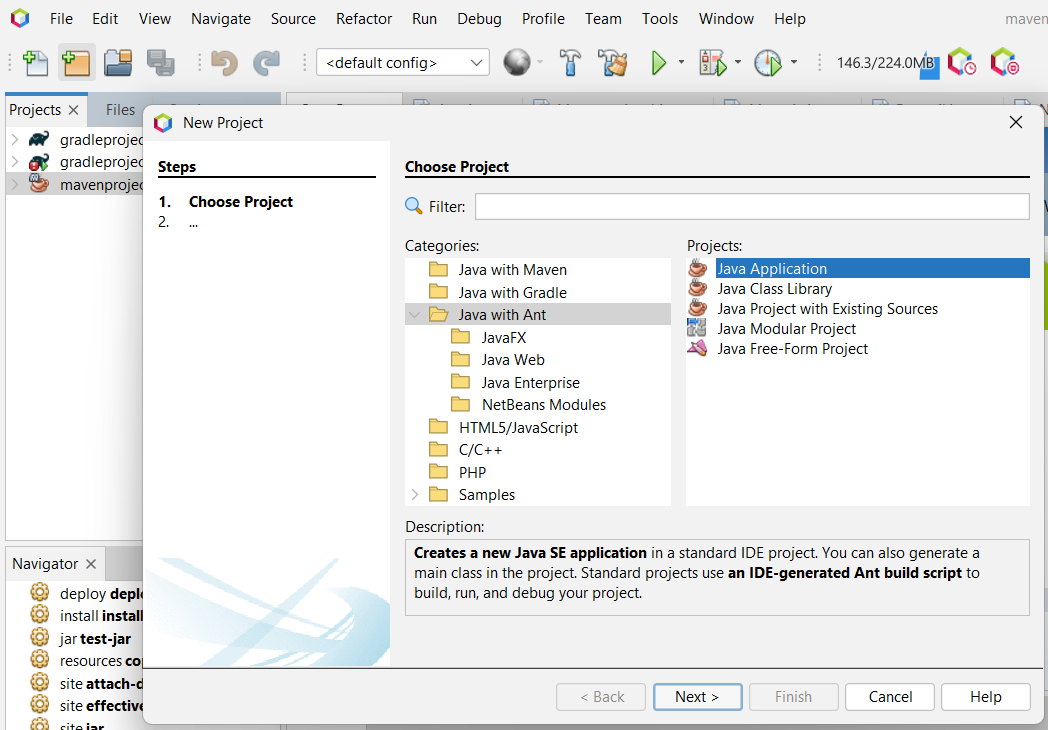
Task: Select the Java Web category
Action: pos(513,360)
